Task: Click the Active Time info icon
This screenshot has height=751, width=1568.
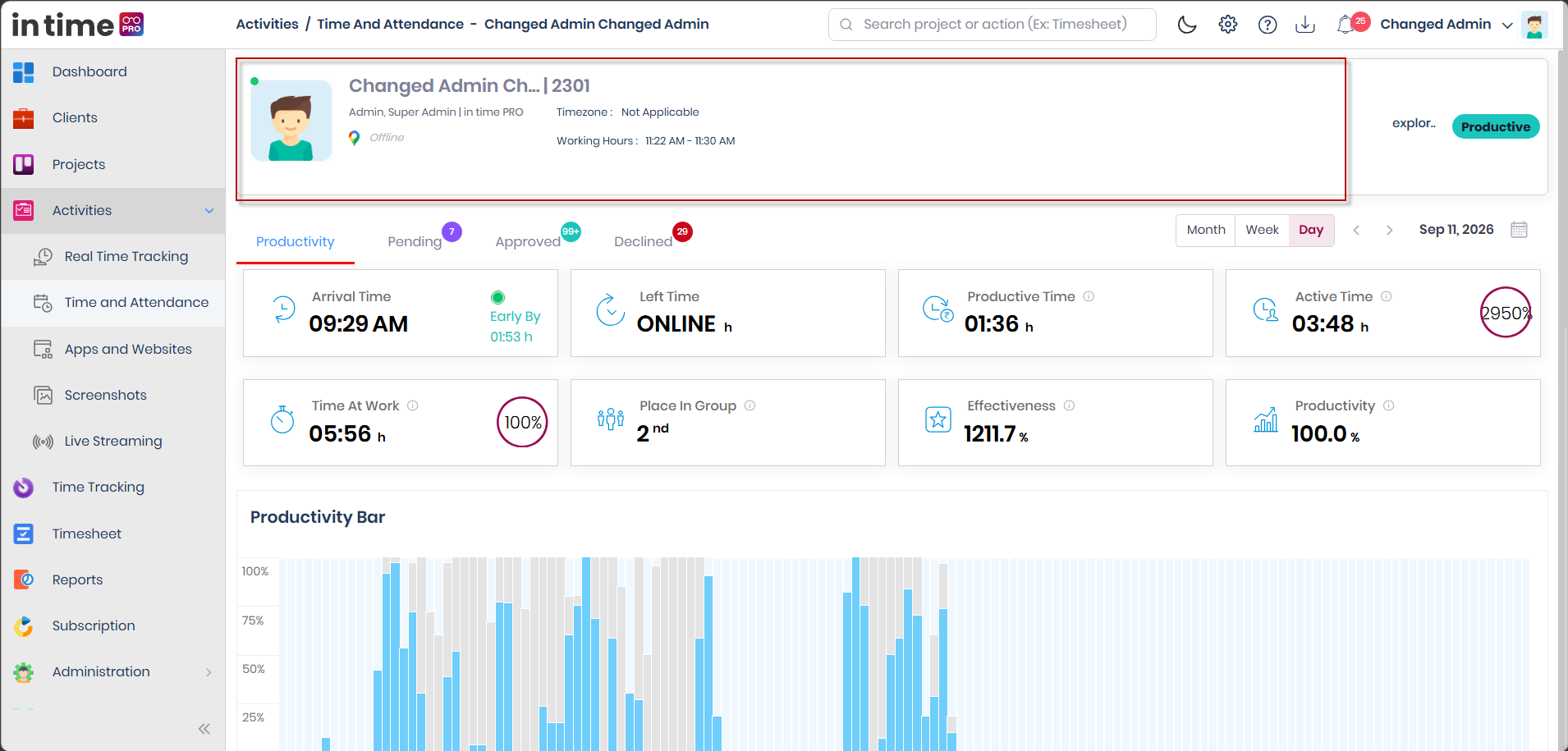Action: [1387, 297]
